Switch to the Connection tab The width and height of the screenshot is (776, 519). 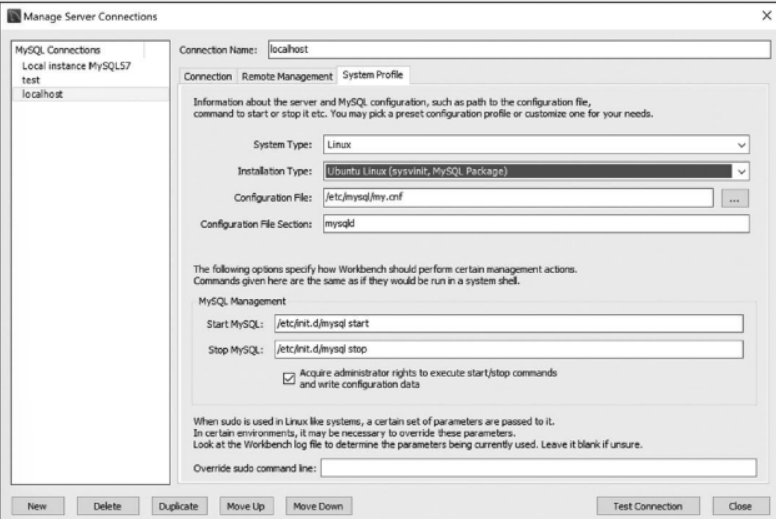(x=207, y=77)
